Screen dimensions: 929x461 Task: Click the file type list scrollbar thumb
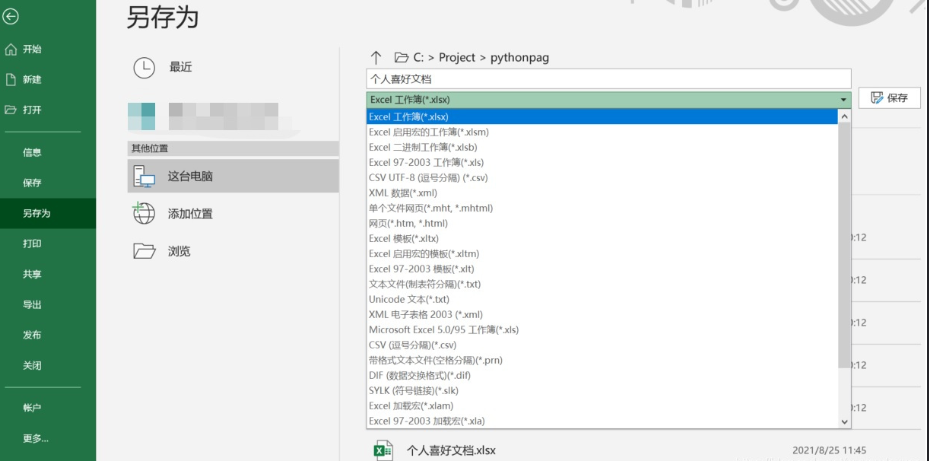[x=845, y=245]
